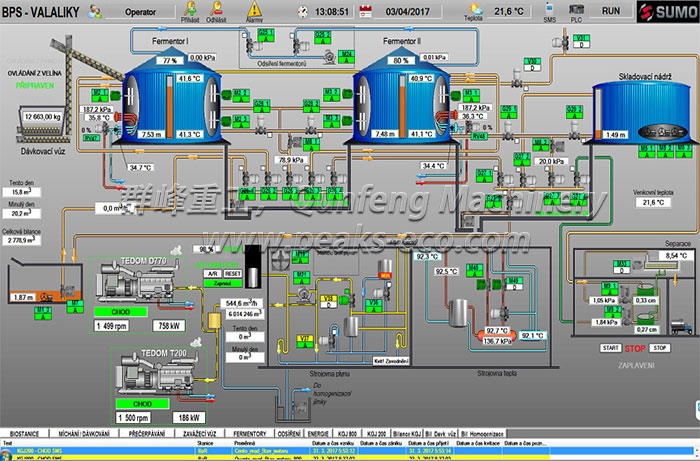Switch to the BIOSTANICE tab
Viewport: 700px width, 461px height.
[23, 434]
